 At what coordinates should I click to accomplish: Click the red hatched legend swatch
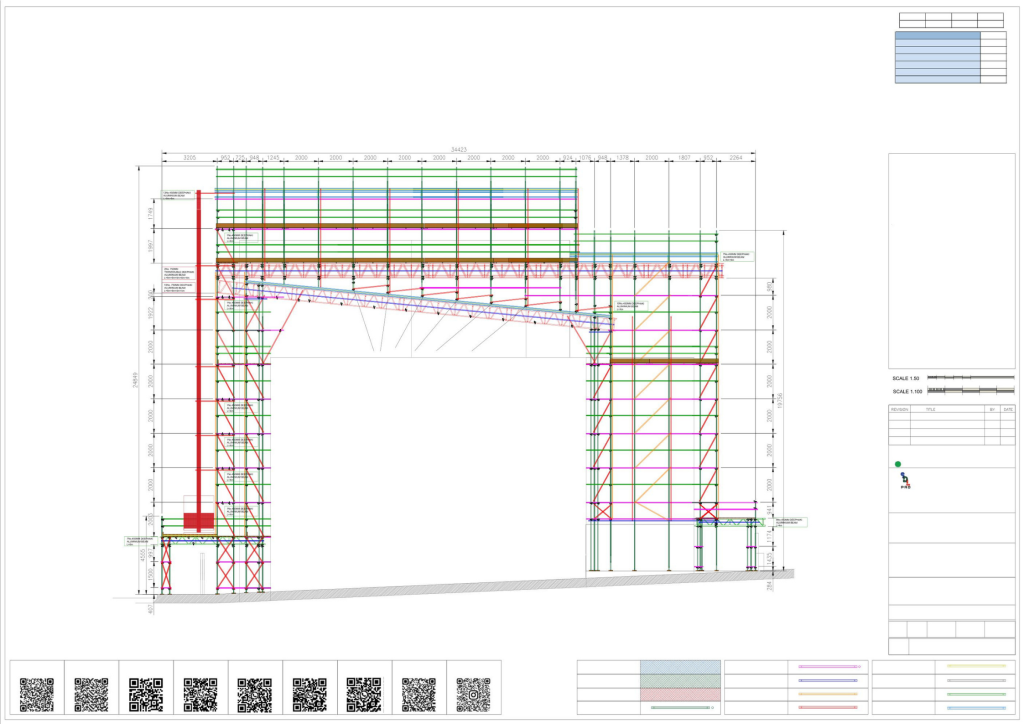(x=680, y=695)
